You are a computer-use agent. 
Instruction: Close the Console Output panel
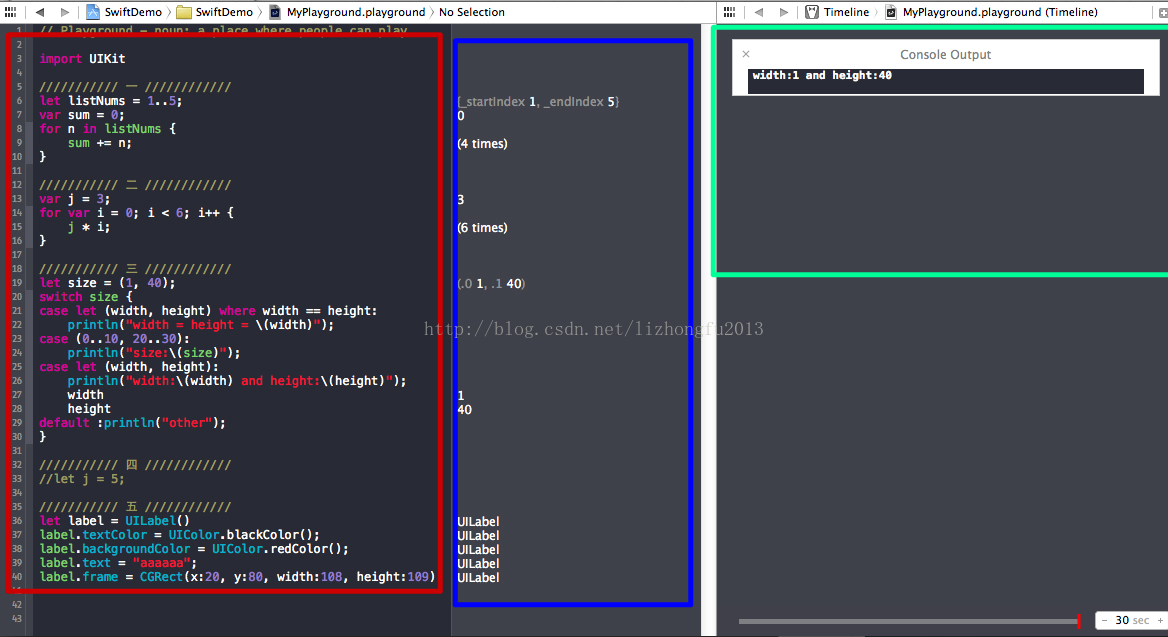click(x=746, y=54)
